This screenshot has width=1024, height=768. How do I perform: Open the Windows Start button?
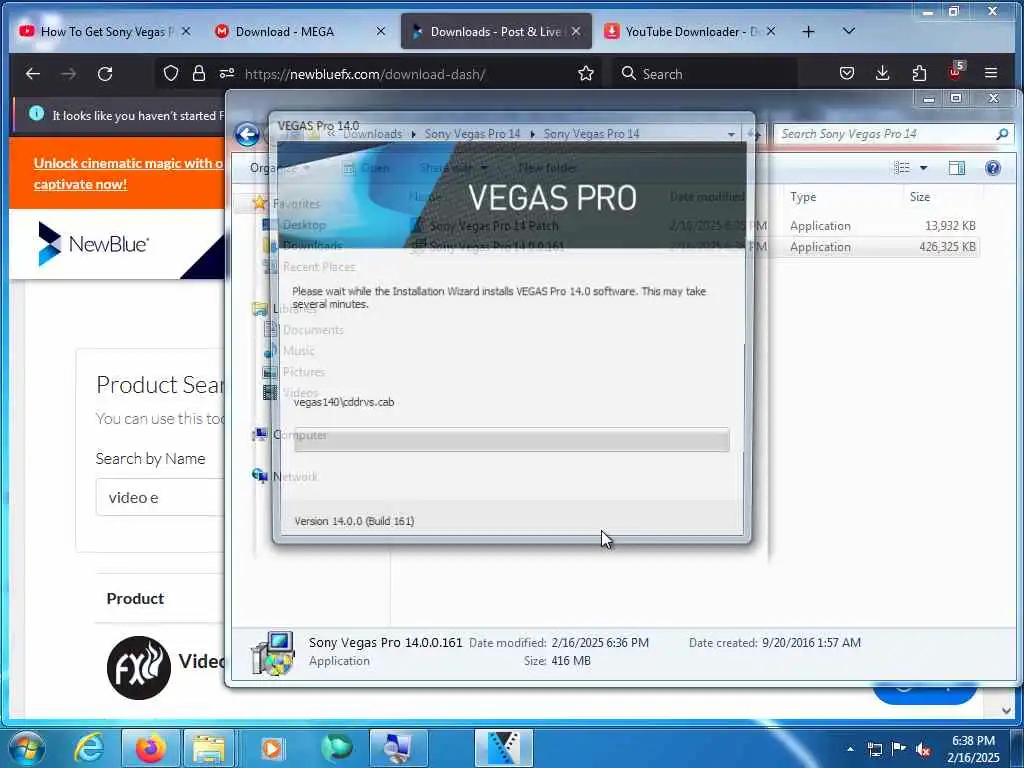pyautogui.click(x=26, y=748)
